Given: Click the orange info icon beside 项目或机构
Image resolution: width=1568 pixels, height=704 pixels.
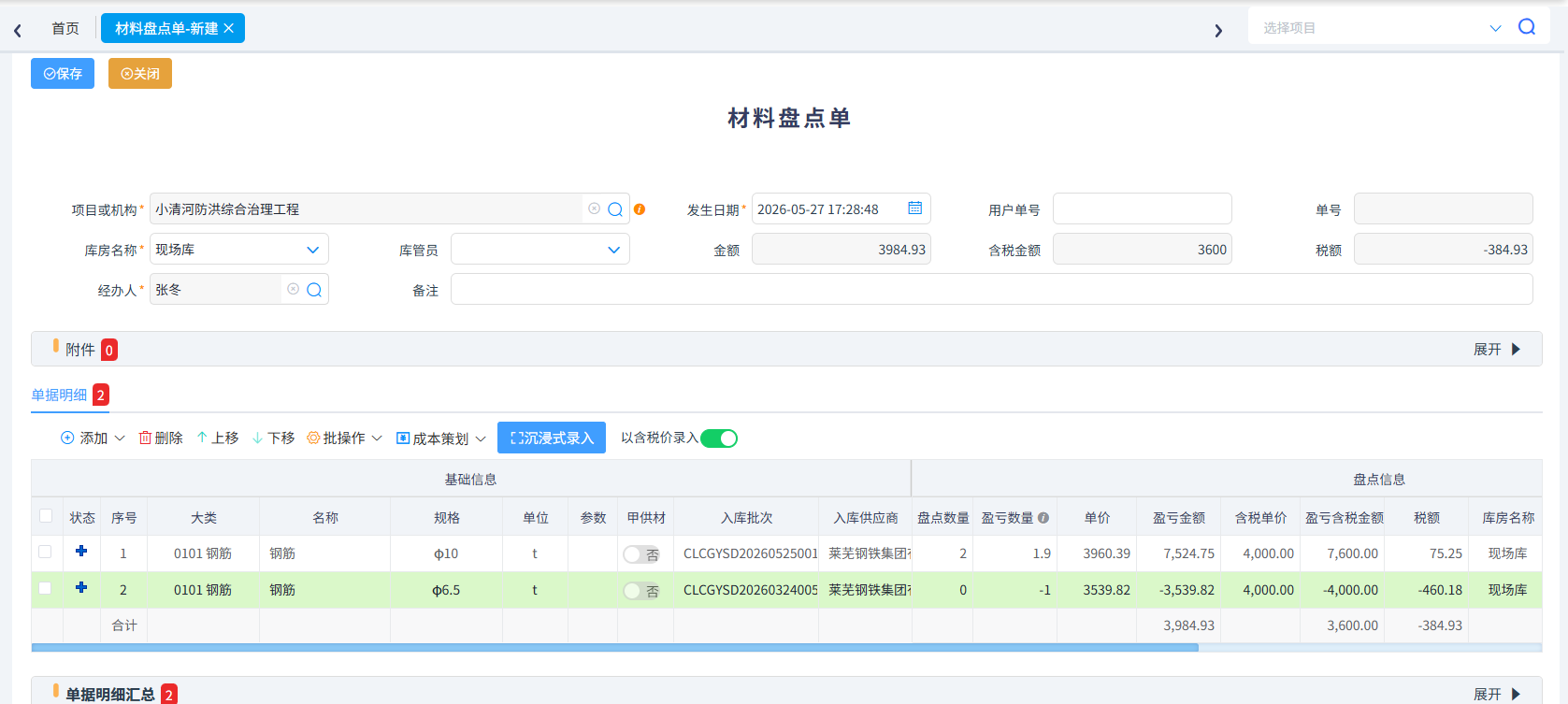Looking at the screenshot, I should [640, 209].
